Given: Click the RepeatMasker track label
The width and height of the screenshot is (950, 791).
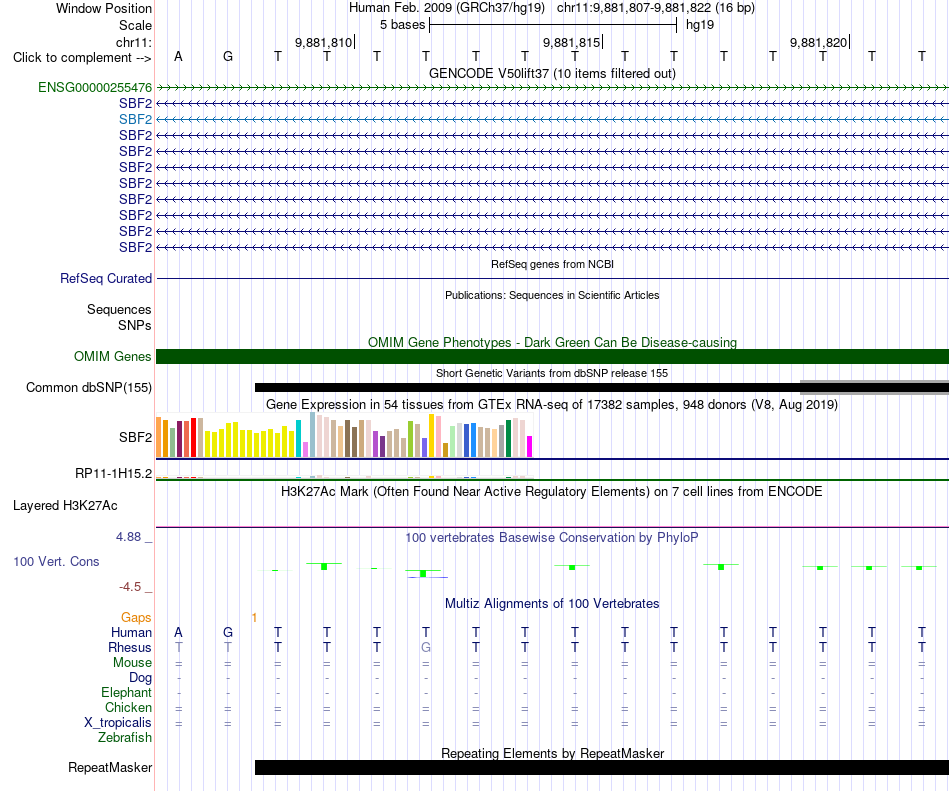Looking at the screenshot, I should click(x=110, y=767).
